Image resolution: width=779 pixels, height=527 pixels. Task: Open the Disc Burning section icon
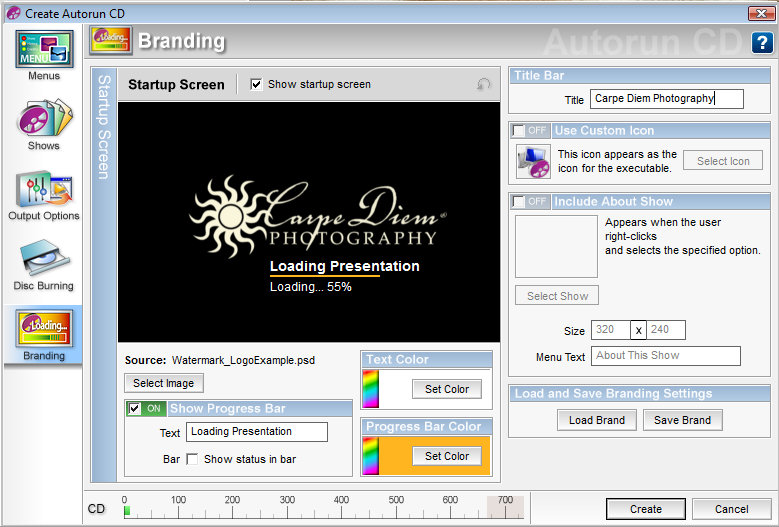[44, 258]
